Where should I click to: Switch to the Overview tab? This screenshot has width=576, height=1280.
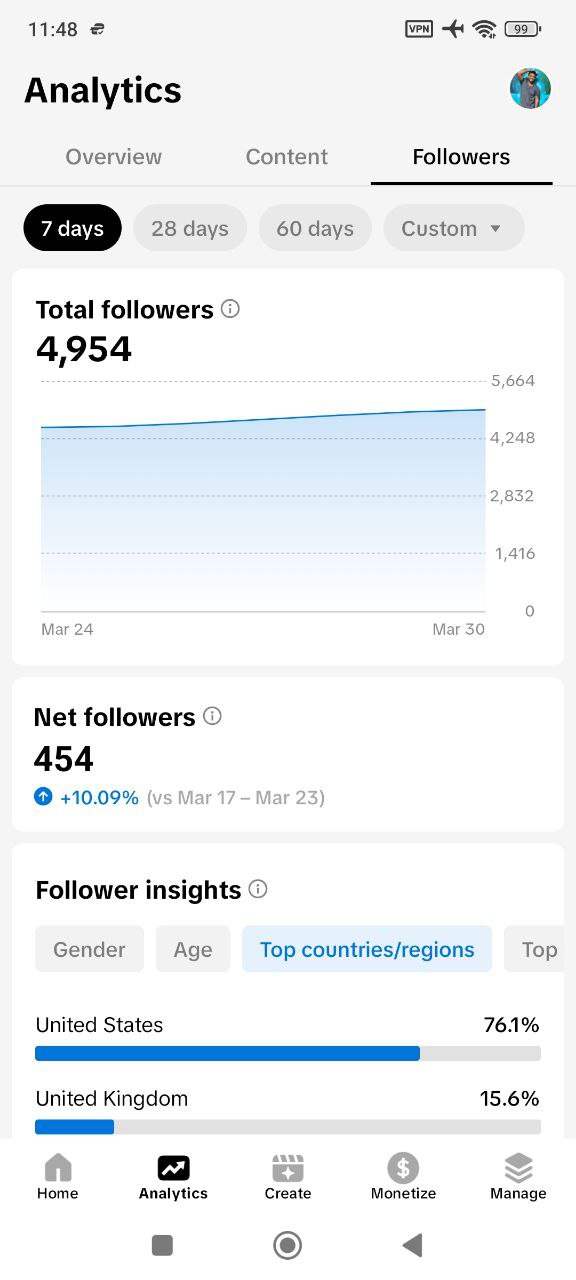coord(114,157)
